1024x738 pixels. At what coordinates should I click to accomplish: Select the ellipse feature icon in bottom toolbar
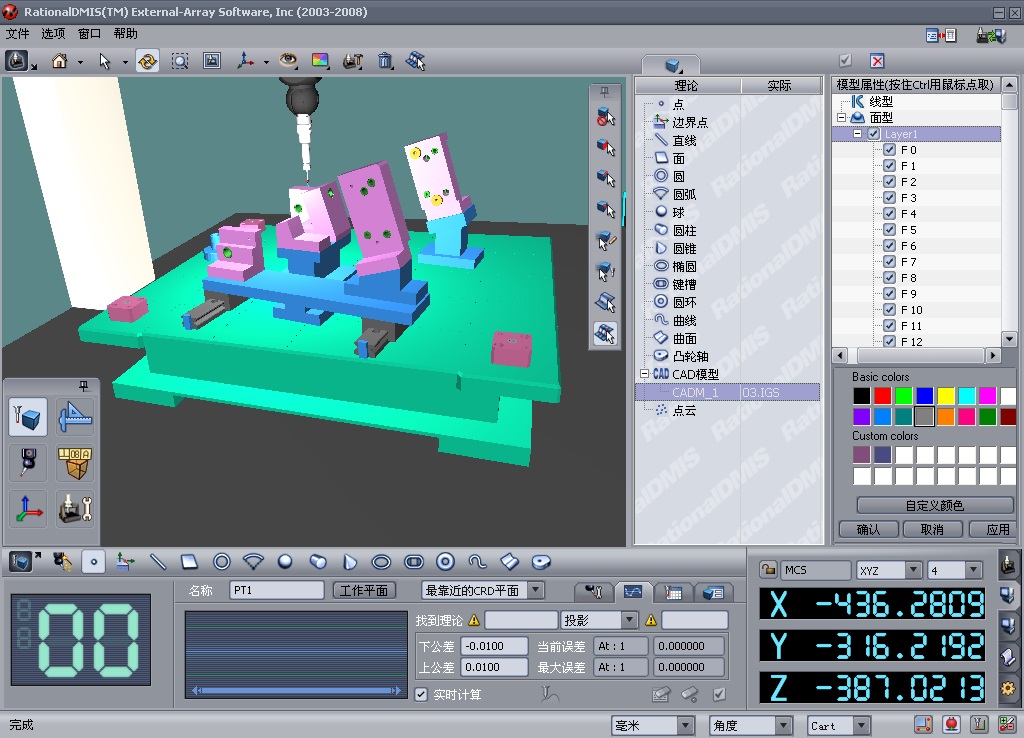[x=381, y=562]
